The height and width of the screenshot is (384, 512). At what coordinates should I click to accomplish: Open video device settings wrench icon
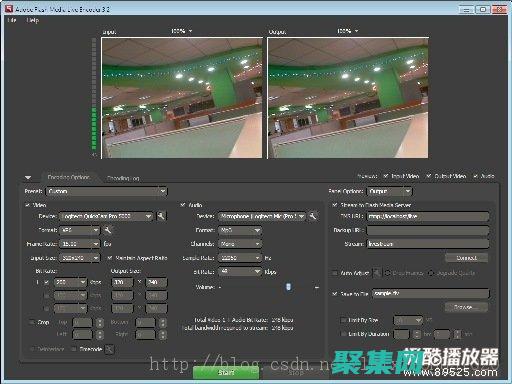coord(161,216)
